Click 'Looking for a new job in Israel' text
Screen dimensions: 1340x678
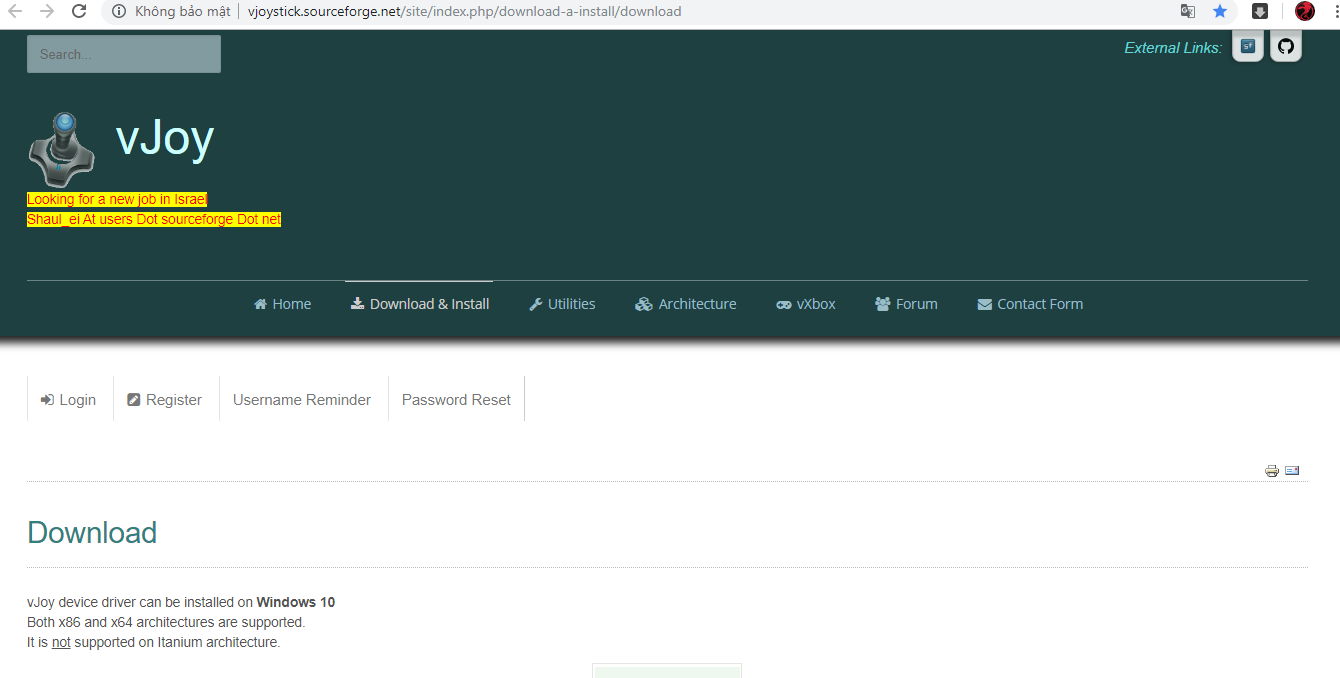pyautogui.click(x=117, y=200)
